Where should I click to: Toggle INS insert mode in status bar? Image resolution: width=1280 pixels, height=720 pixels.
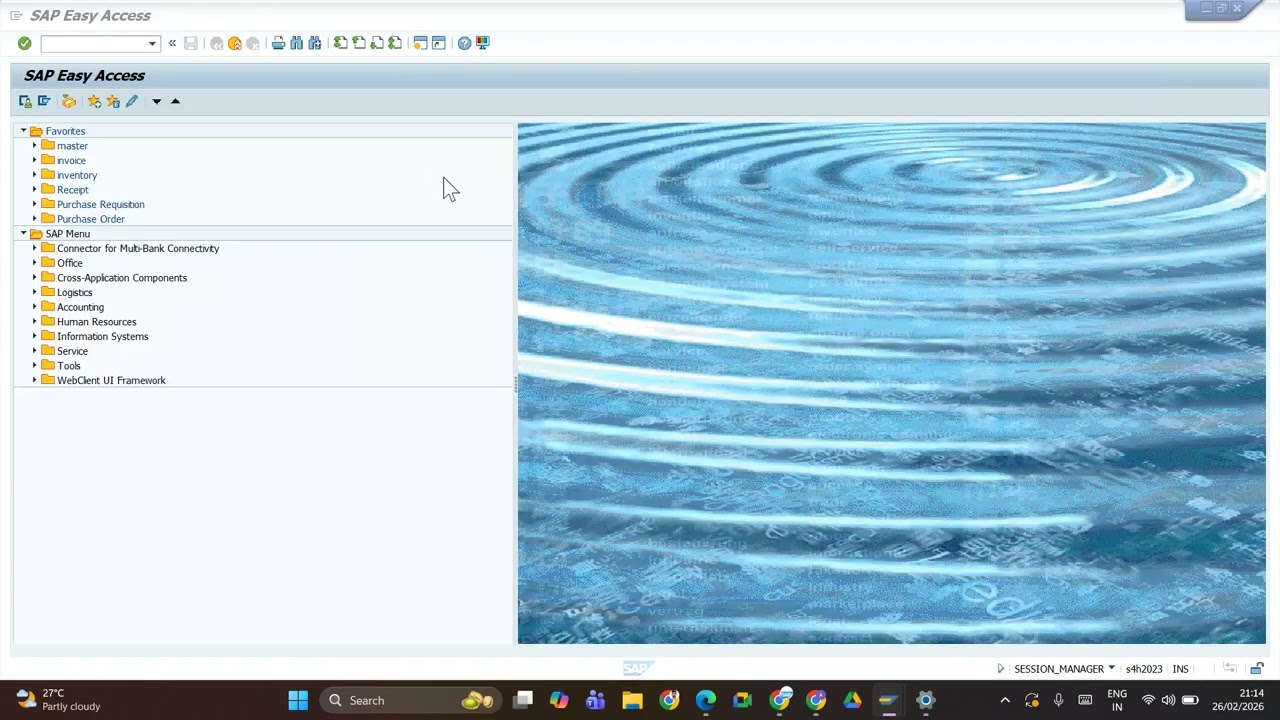click(1181, 669)
